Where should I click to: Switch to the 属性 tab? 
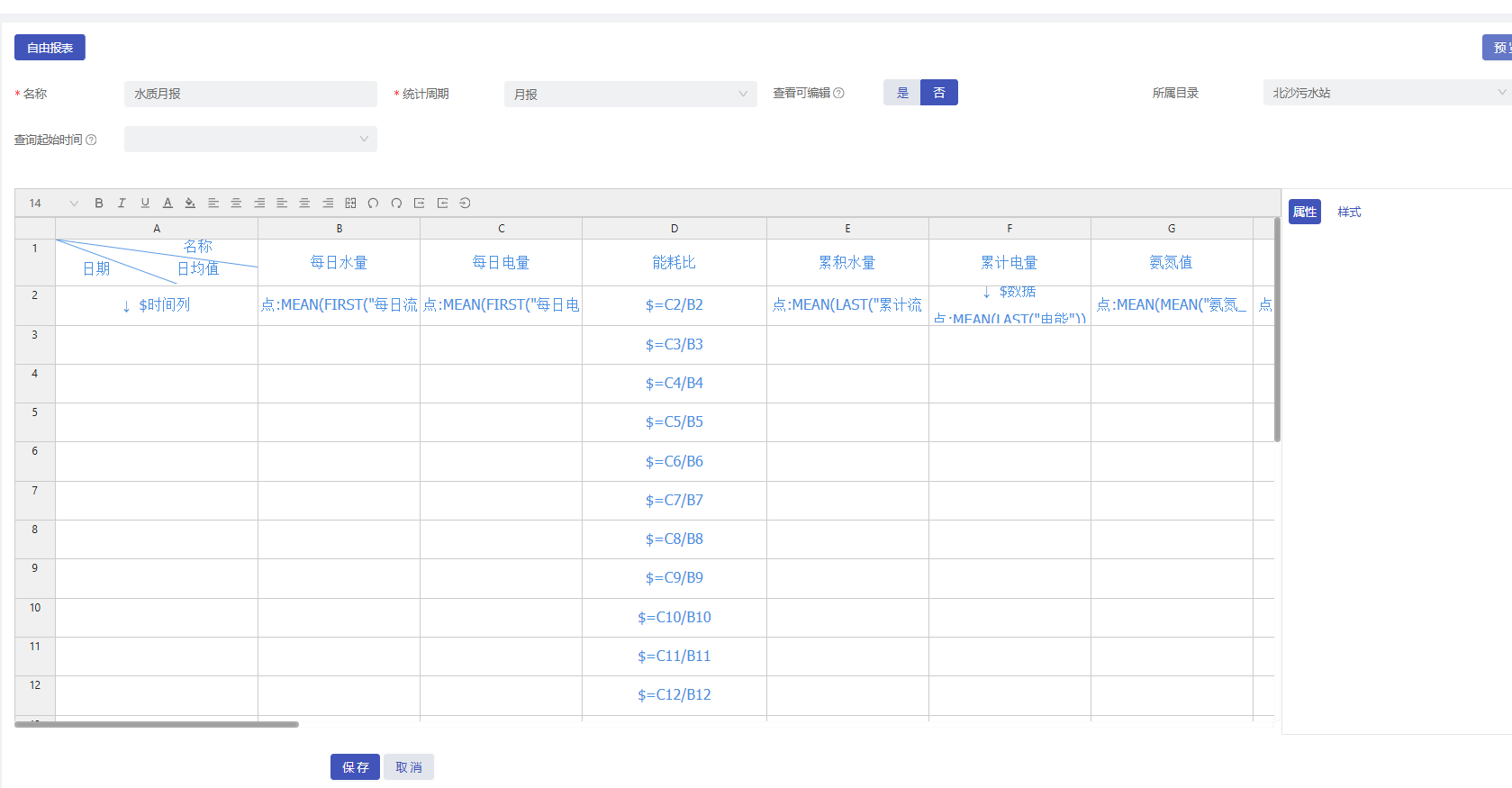pos(1305,212)
